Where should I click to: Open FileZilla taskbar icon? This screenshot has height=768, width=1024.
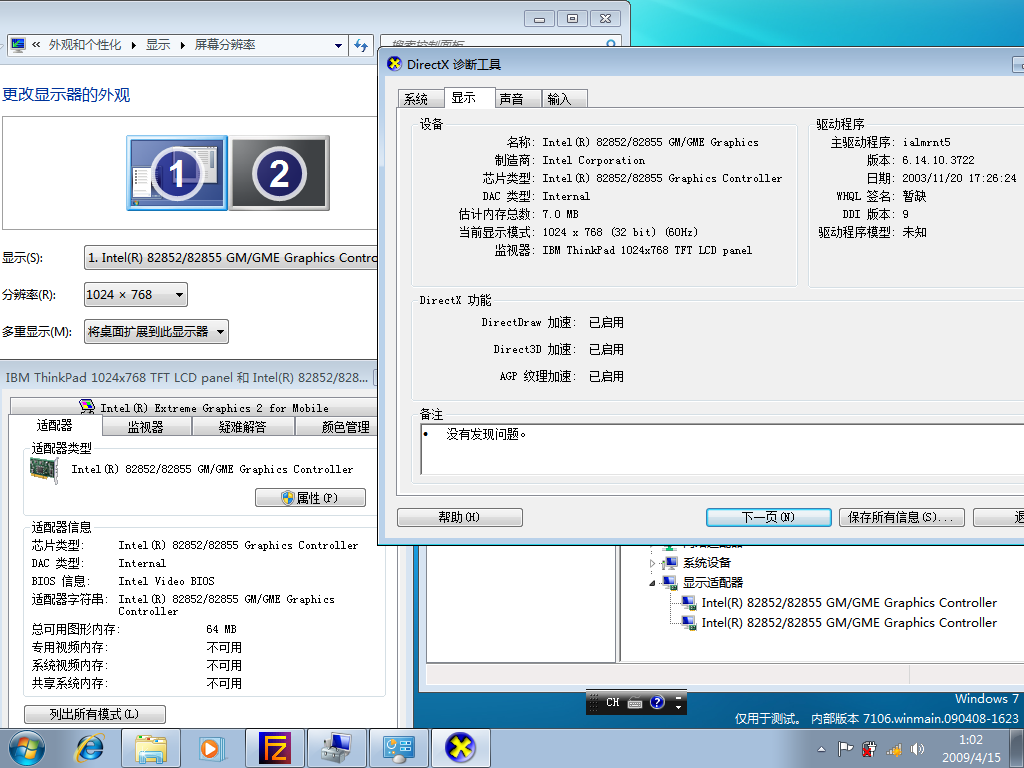point(274,748)
